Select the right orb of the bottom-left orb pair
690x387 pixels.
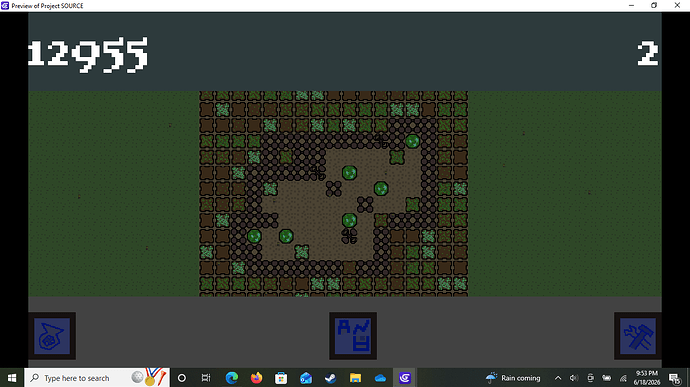[286, 236]
